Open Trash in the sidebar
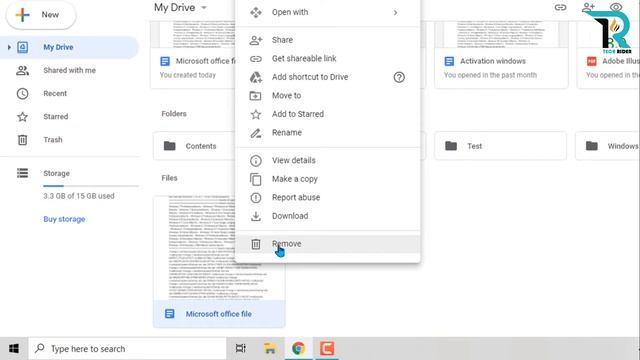Viewport: 640px width, 360px height. coord(53,140)
